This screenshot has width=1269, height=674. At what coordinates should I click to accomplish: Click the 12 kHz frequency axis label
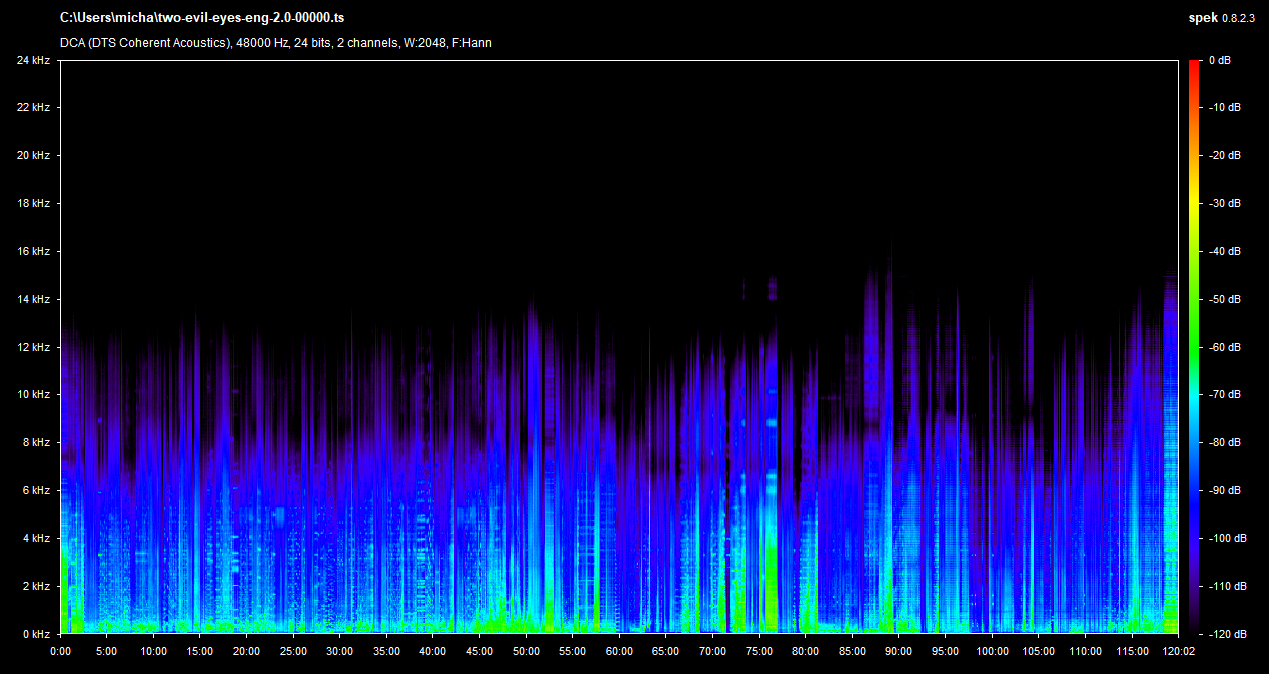(x=33, y=347)
